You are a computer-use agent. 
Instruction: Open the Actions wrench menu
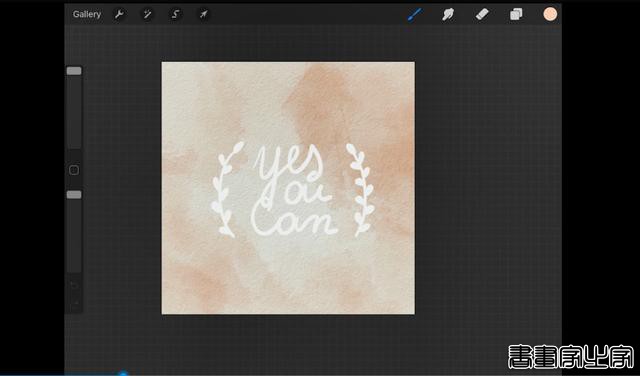pyautogui.click(x=119, y=14)
